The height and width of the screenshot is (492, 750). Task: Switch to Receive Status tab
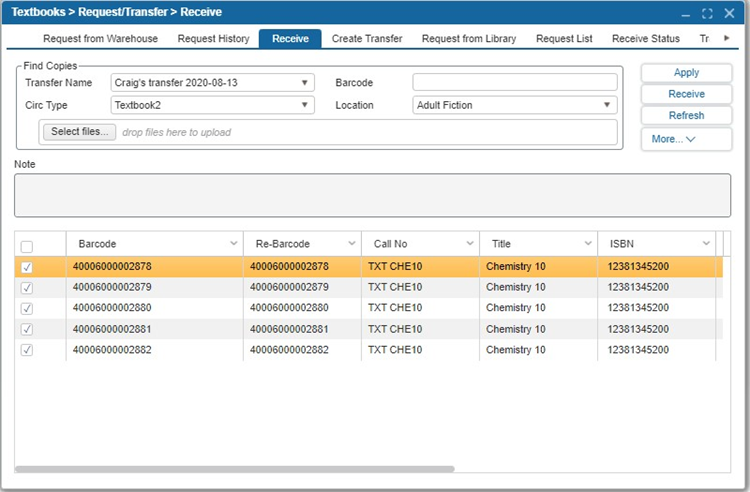(646, 39)
